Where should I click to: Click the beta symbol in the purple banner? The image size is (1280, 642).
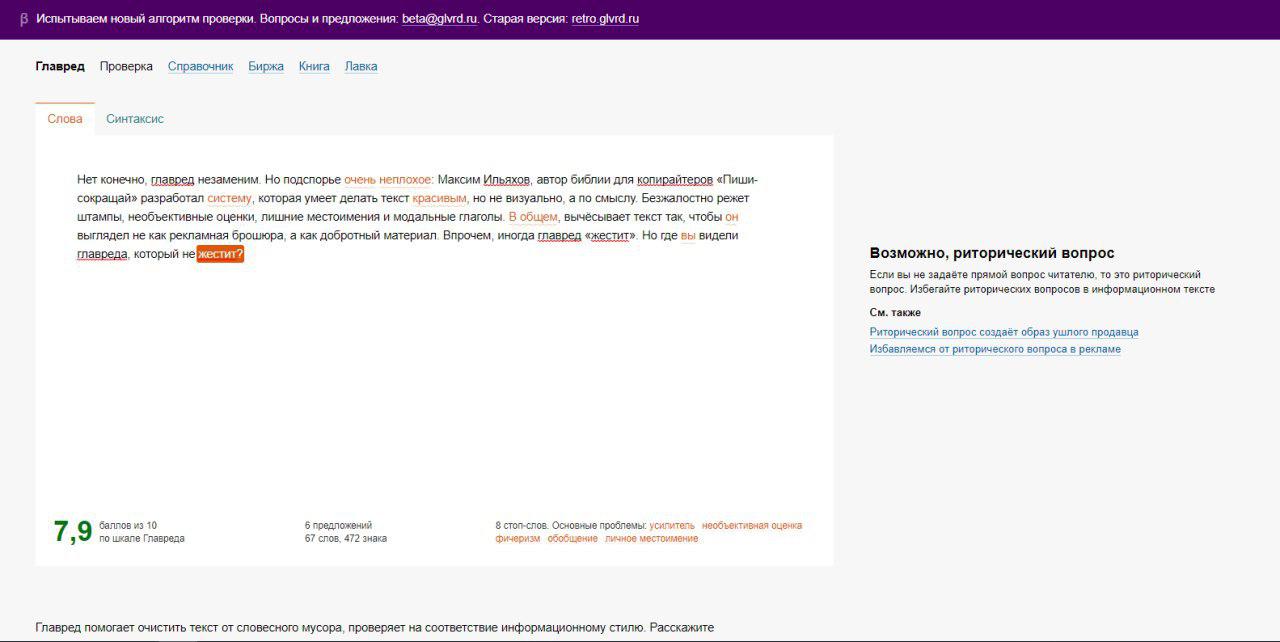pyautogui.click(x=24, y=19)
